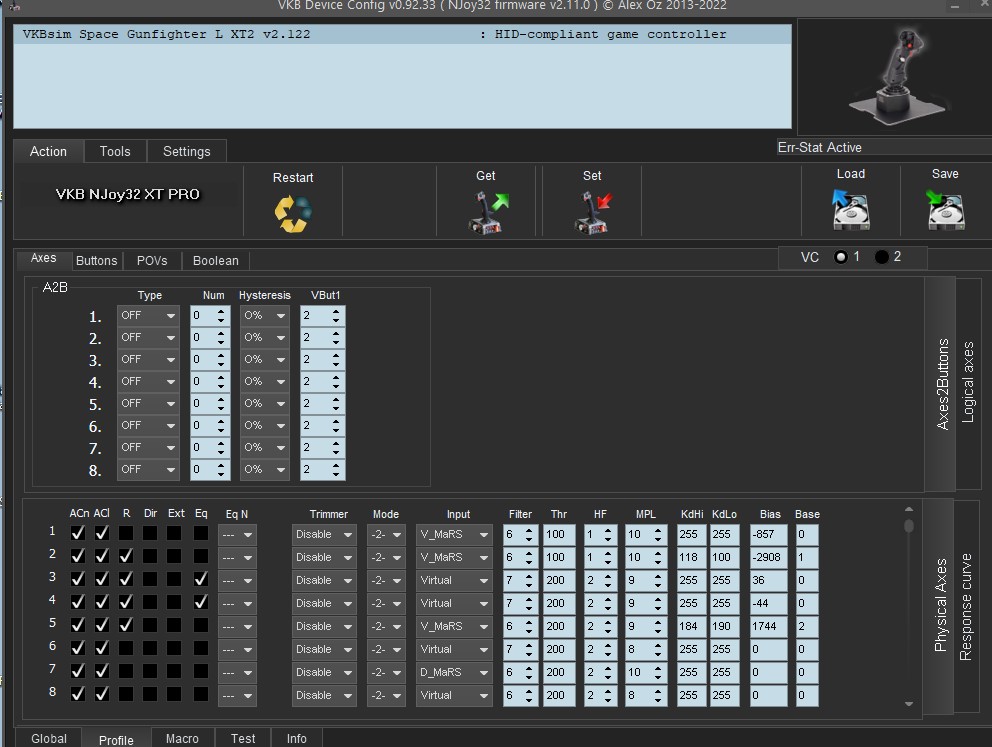Viewport: 992px width, 747px height.
Task: Toggle ACl checkbox for axis 2
Action: coord(102,556)
